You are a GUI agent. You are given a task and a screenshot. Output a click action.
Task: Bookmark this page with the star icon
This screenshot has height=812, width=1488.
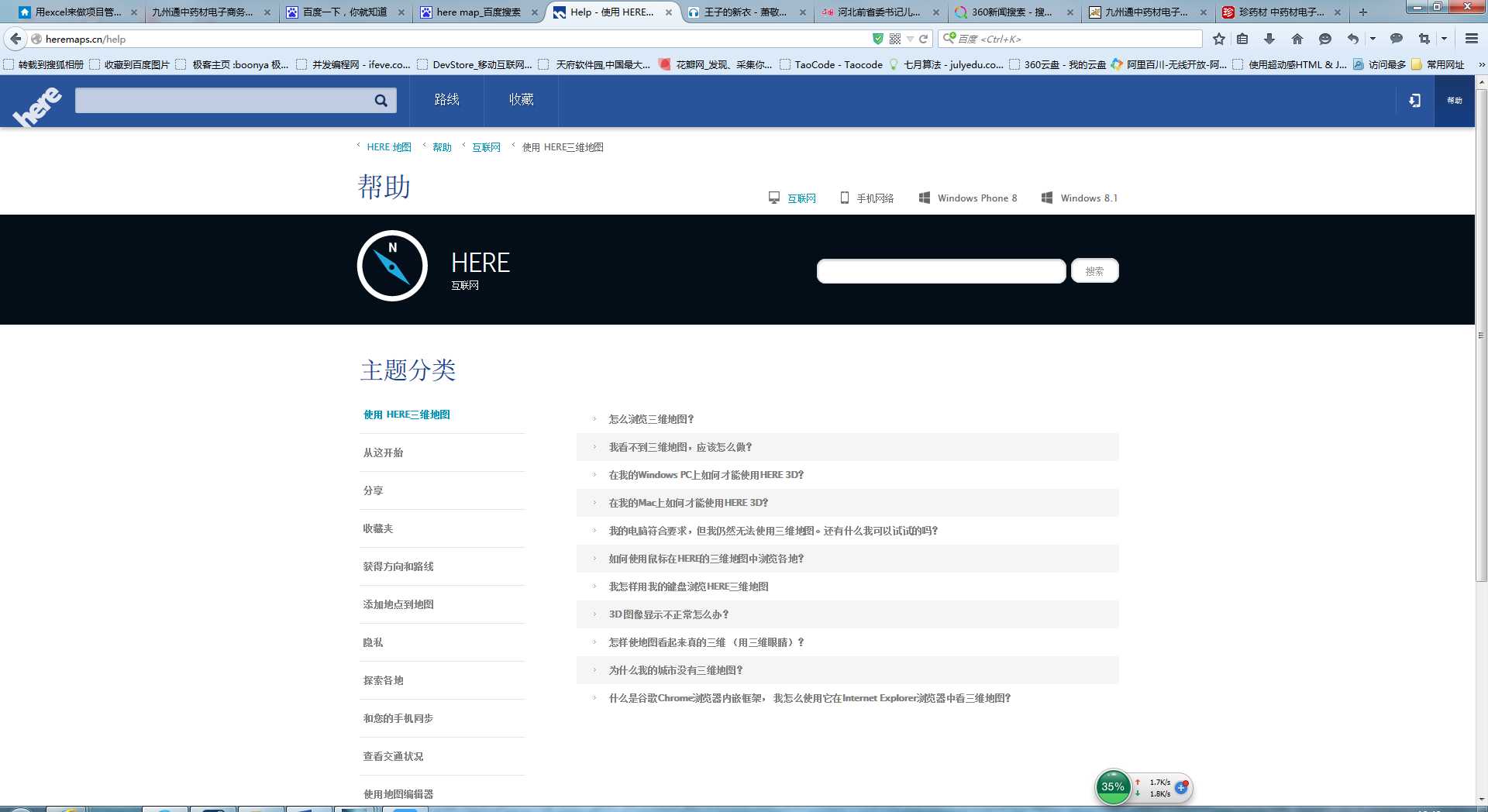pos(1219,39)
